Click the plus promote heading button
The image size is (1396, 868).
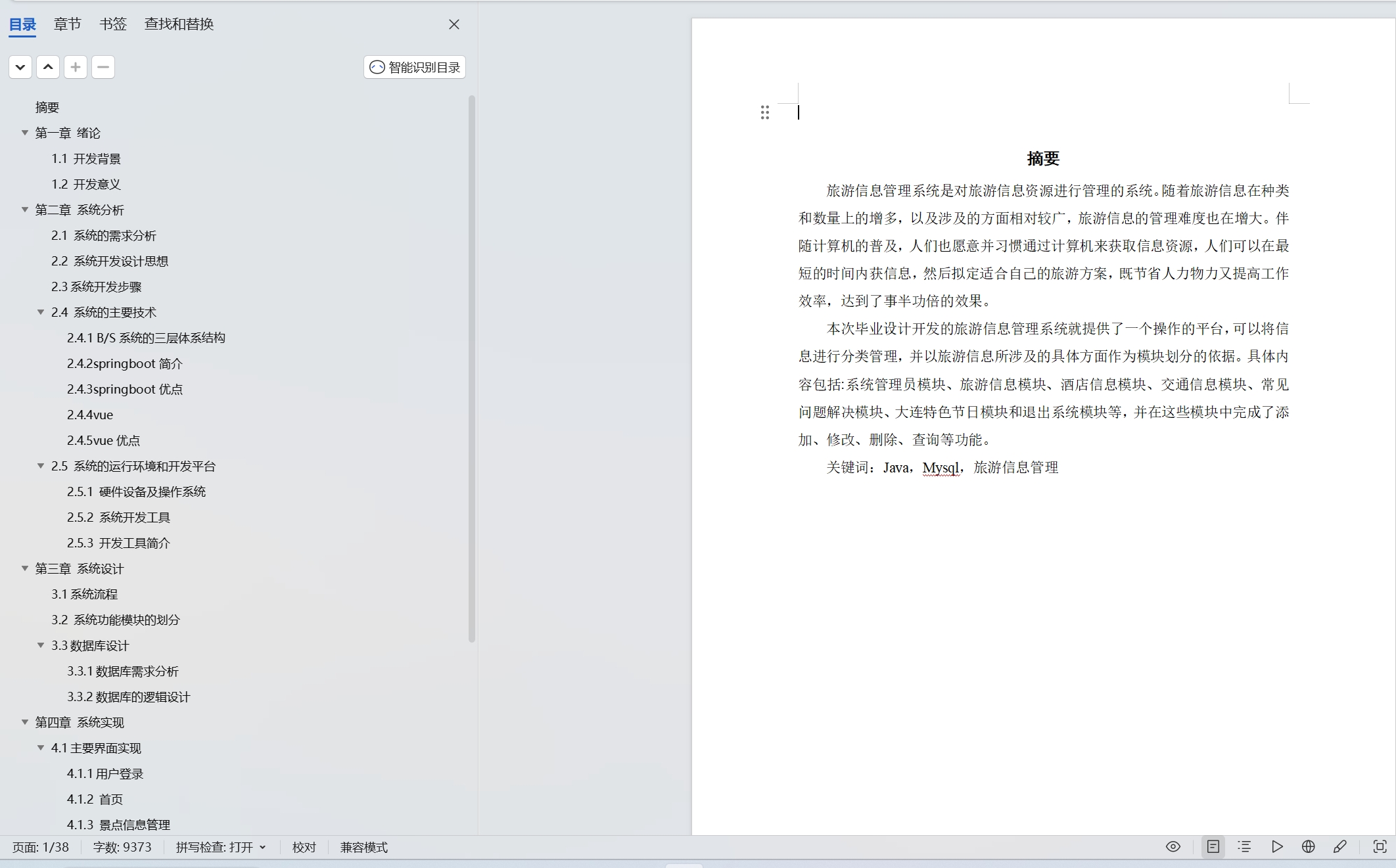point(76,67)
